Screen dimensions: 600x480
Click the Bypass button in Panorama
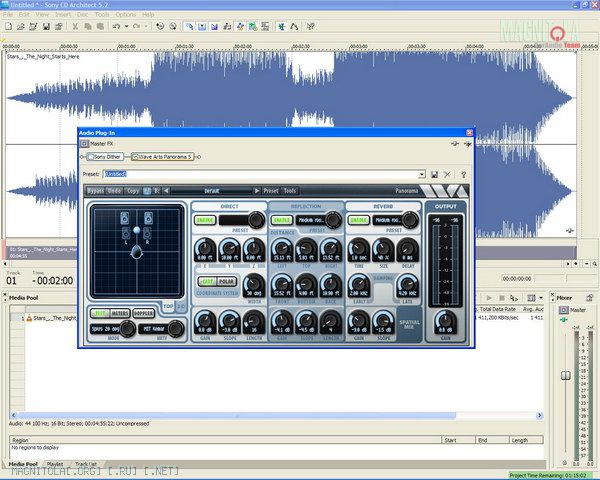pos(95,190)
